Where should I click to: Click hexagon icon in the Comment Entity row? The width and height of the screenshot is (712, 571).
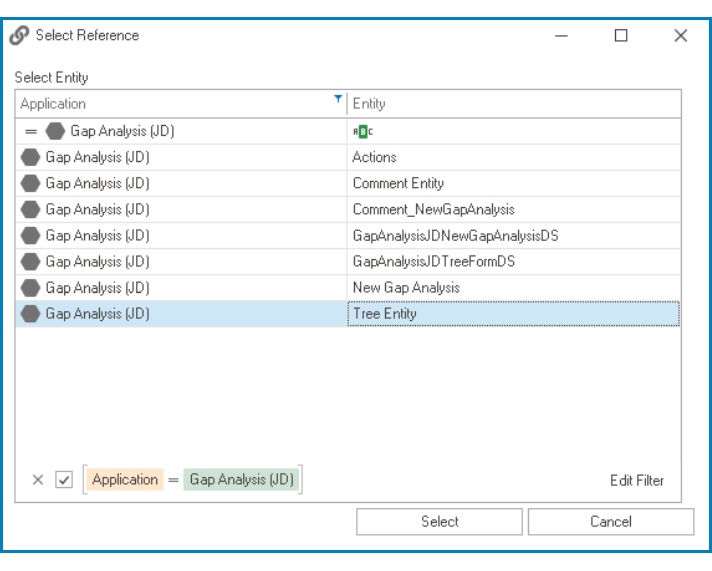(31, 183)
